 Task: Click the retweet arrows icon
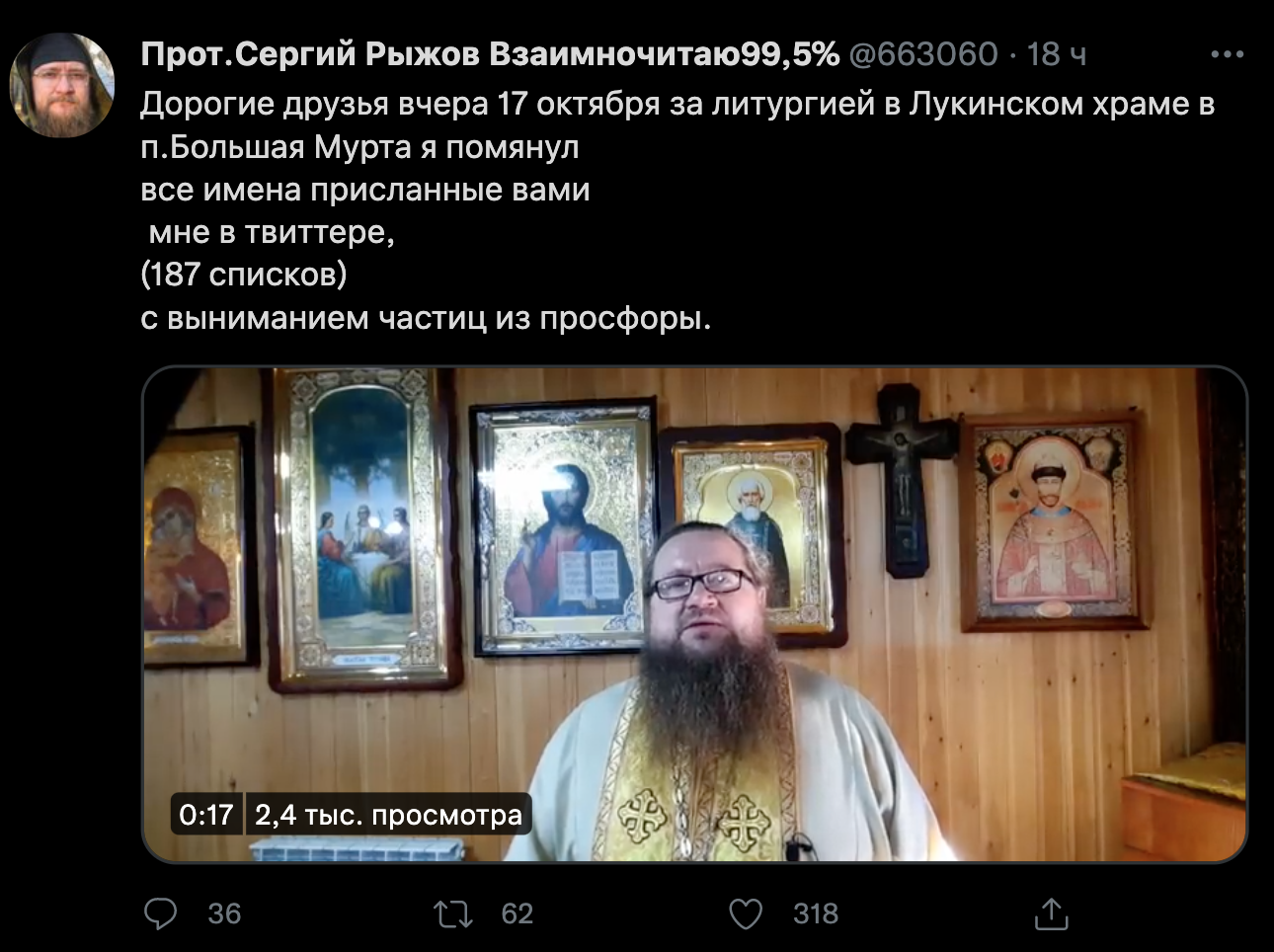454,913
